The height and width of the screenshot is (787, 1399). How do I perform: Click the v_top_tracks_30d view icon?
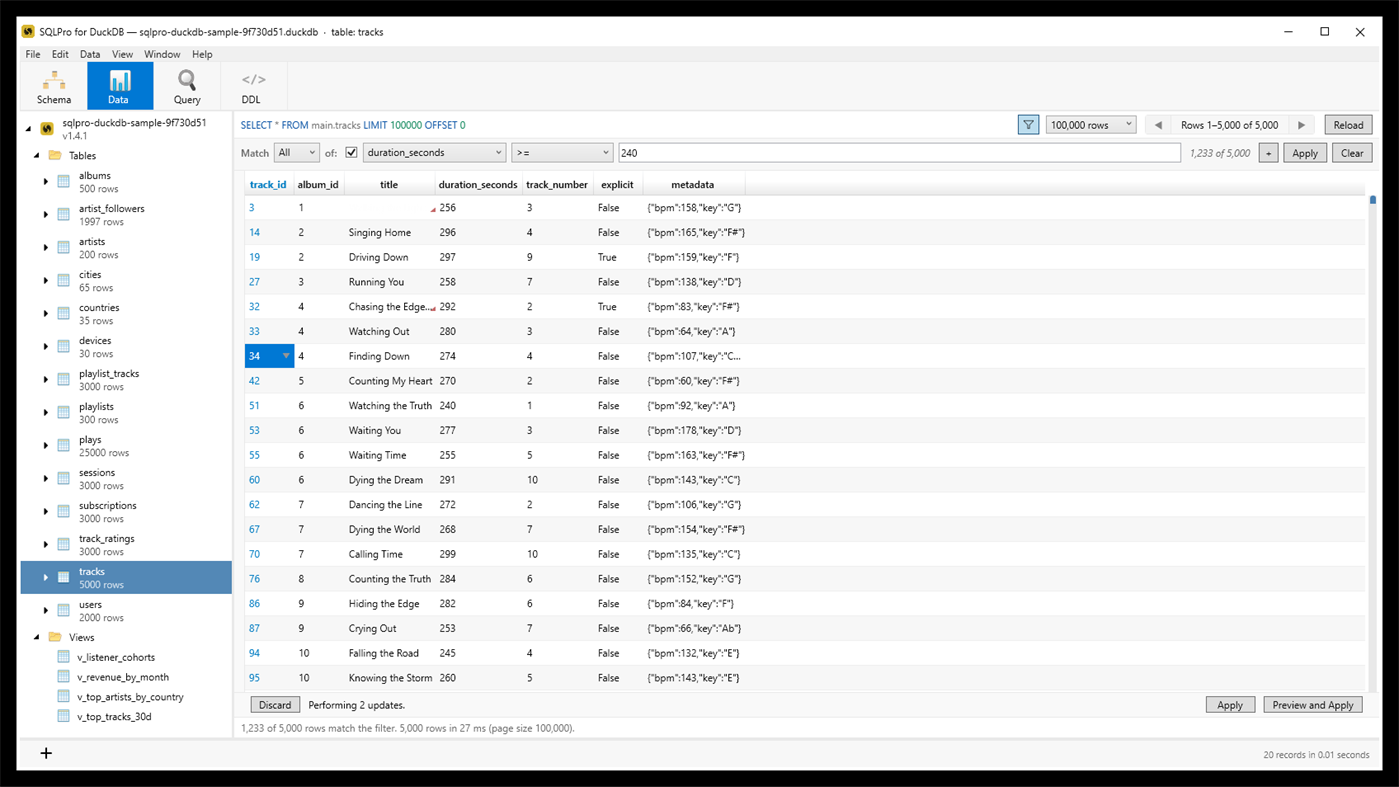click(64, 716)
